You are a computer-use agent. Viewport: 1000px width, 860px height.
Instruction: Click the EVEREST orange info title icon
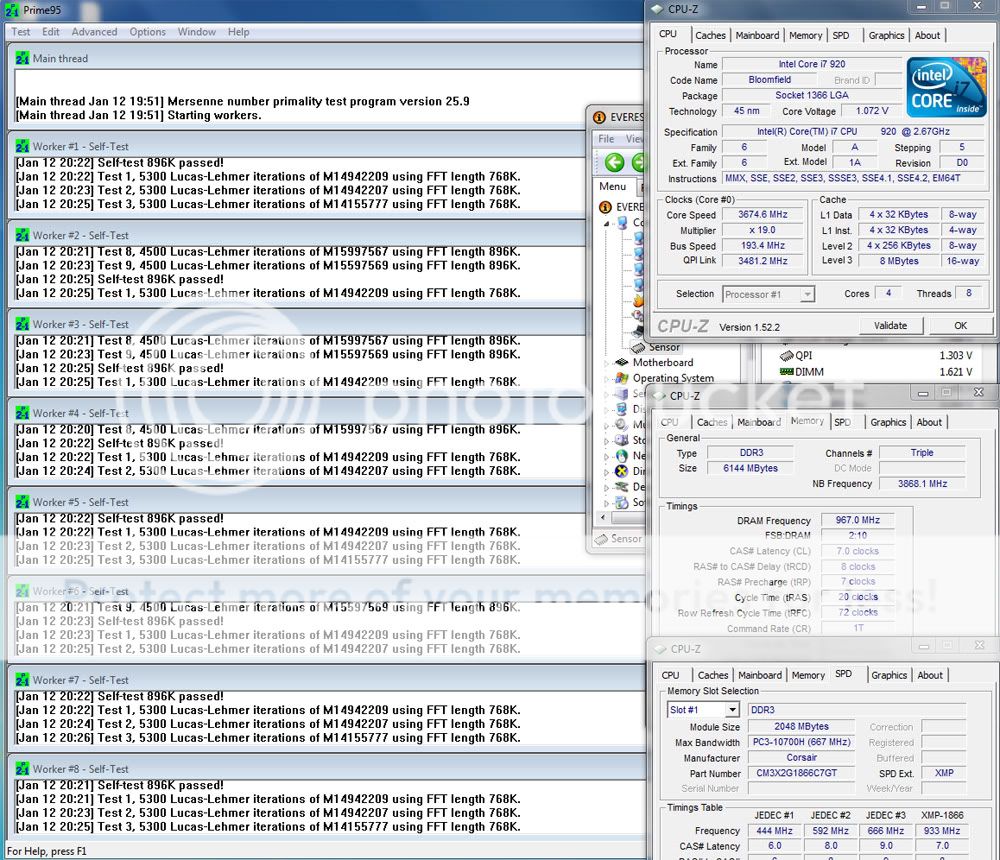[599, 117]
